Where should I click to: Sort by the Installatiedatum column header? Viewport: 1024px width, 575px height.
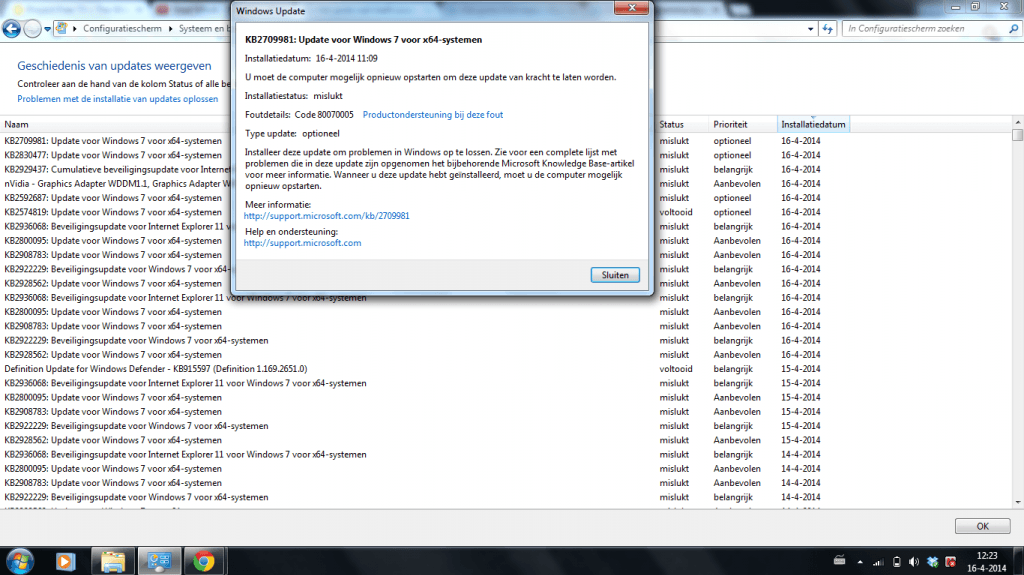coord(813,124)
